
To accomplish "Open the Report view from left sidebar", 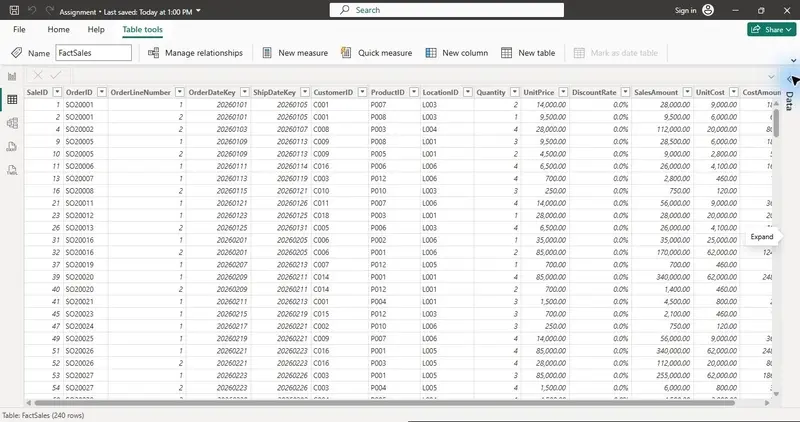I will (x=12, y=77).
